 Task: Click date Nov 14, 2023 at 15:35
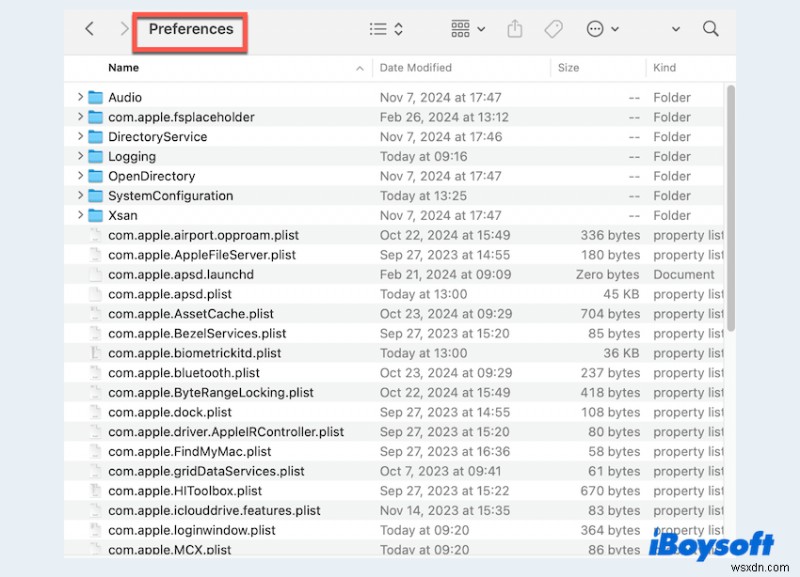coord(444,511)
